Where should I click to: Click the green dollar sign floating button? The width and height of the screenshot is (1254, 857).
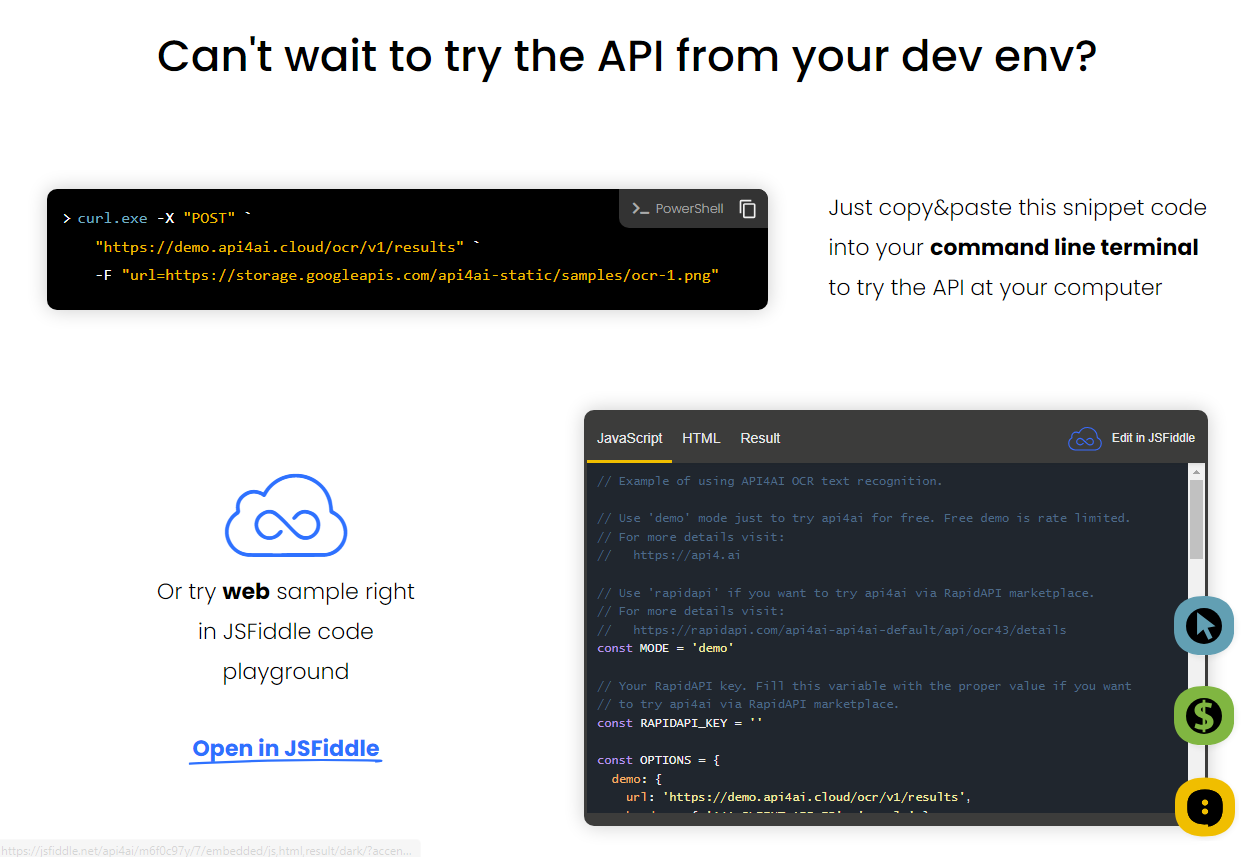pyautogui.click(x=1204, y=716)
